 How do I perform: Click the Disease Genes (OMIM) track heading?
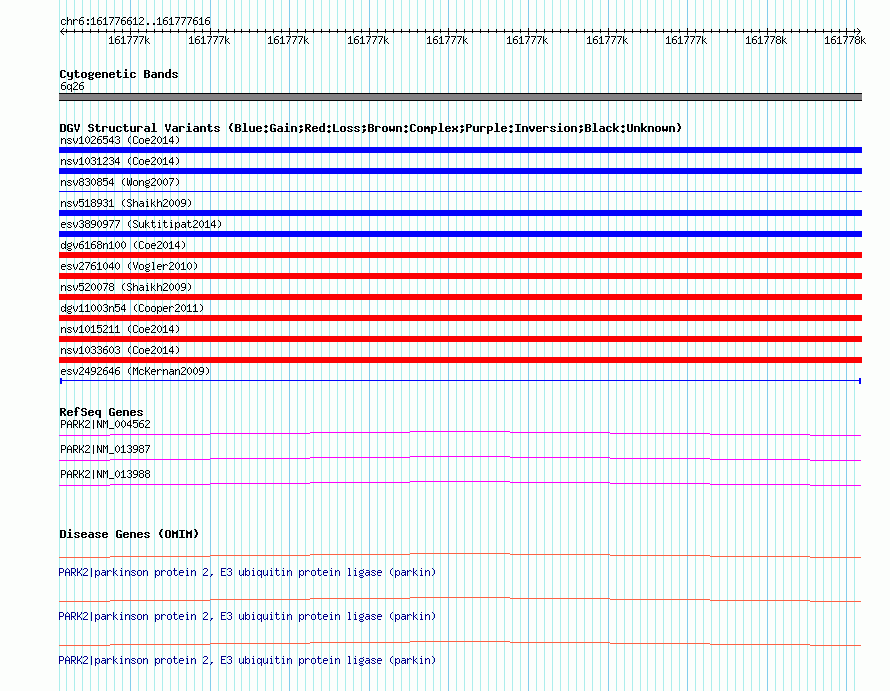pyautogui.click(x=129, y=534)
